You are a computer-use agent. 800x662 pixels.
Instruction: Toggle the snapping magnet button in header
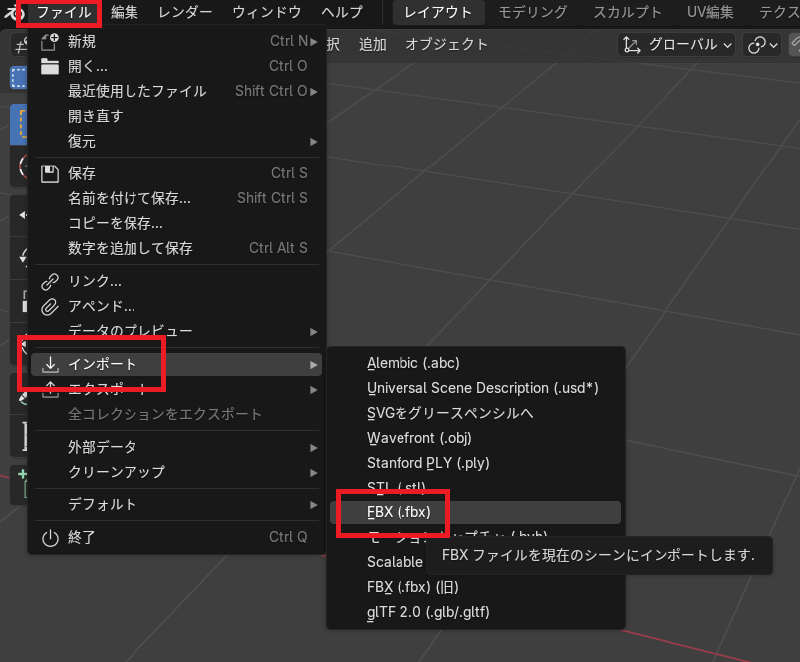click(x=794, y=44)
